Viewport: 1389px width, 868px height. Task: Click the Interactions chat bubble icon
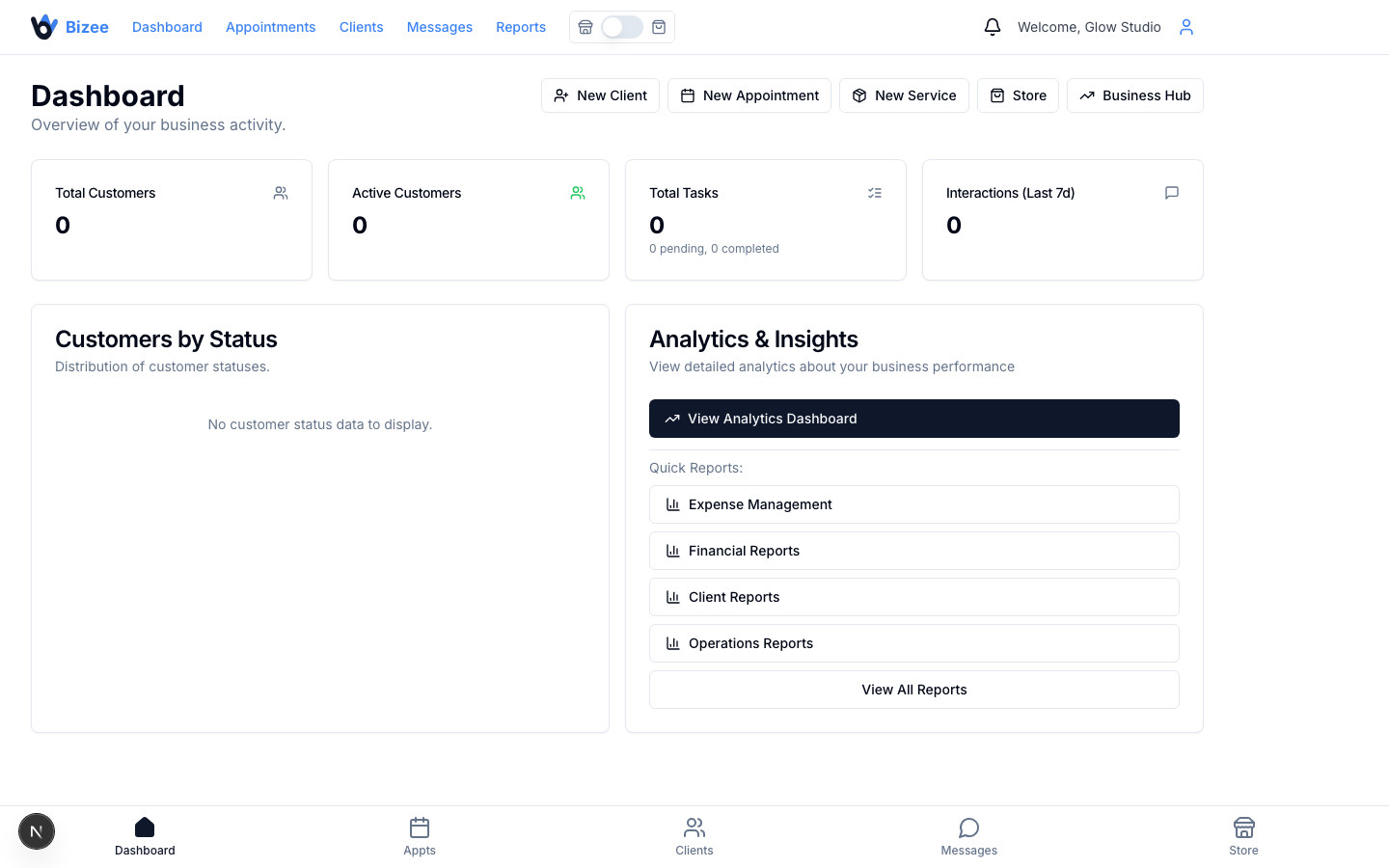click(x=1172, y=193)
